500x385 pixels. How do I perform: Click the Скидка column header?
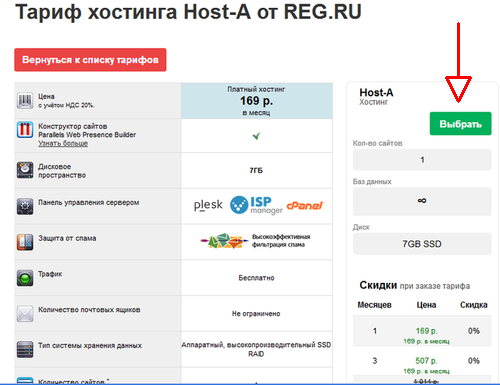pos(474,305)
